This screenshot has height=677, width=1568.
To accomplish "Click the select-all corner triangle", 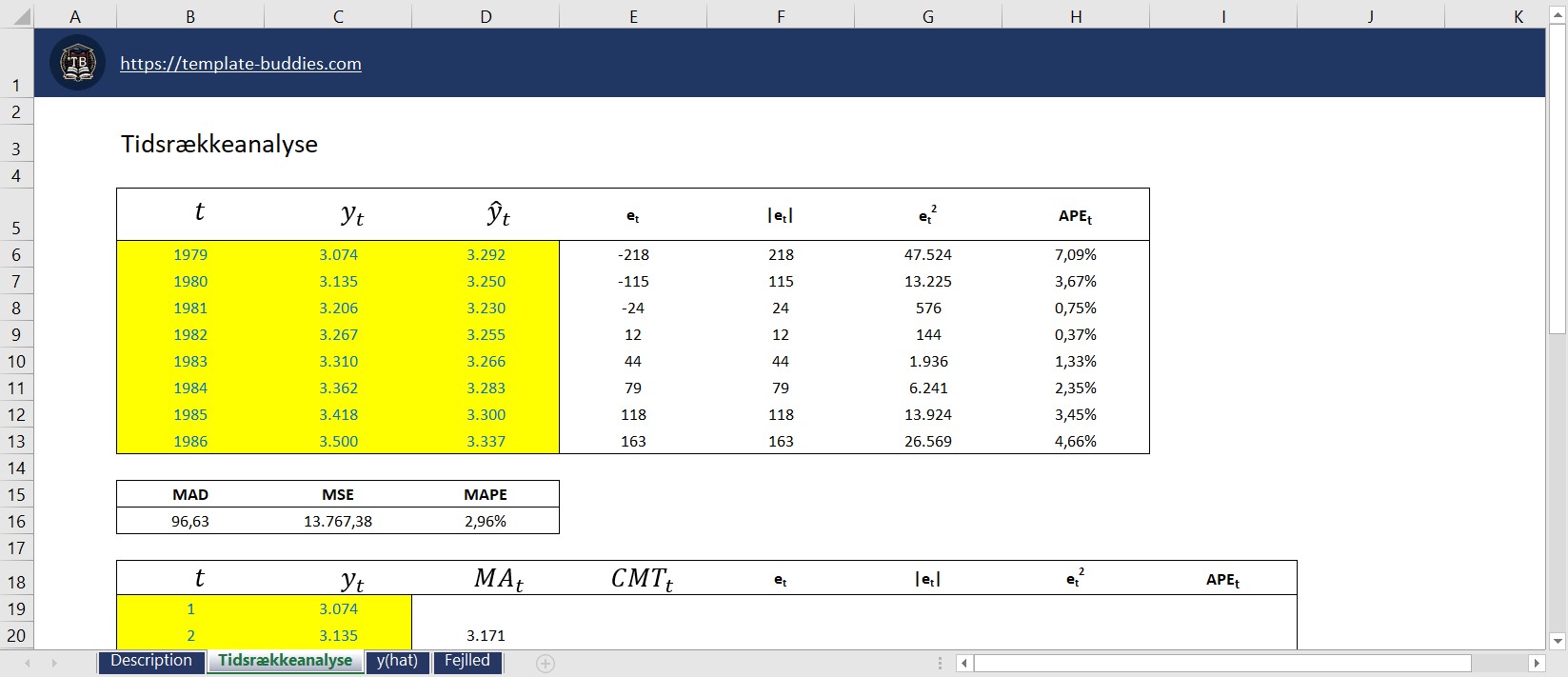I will (x=17, y=16).
